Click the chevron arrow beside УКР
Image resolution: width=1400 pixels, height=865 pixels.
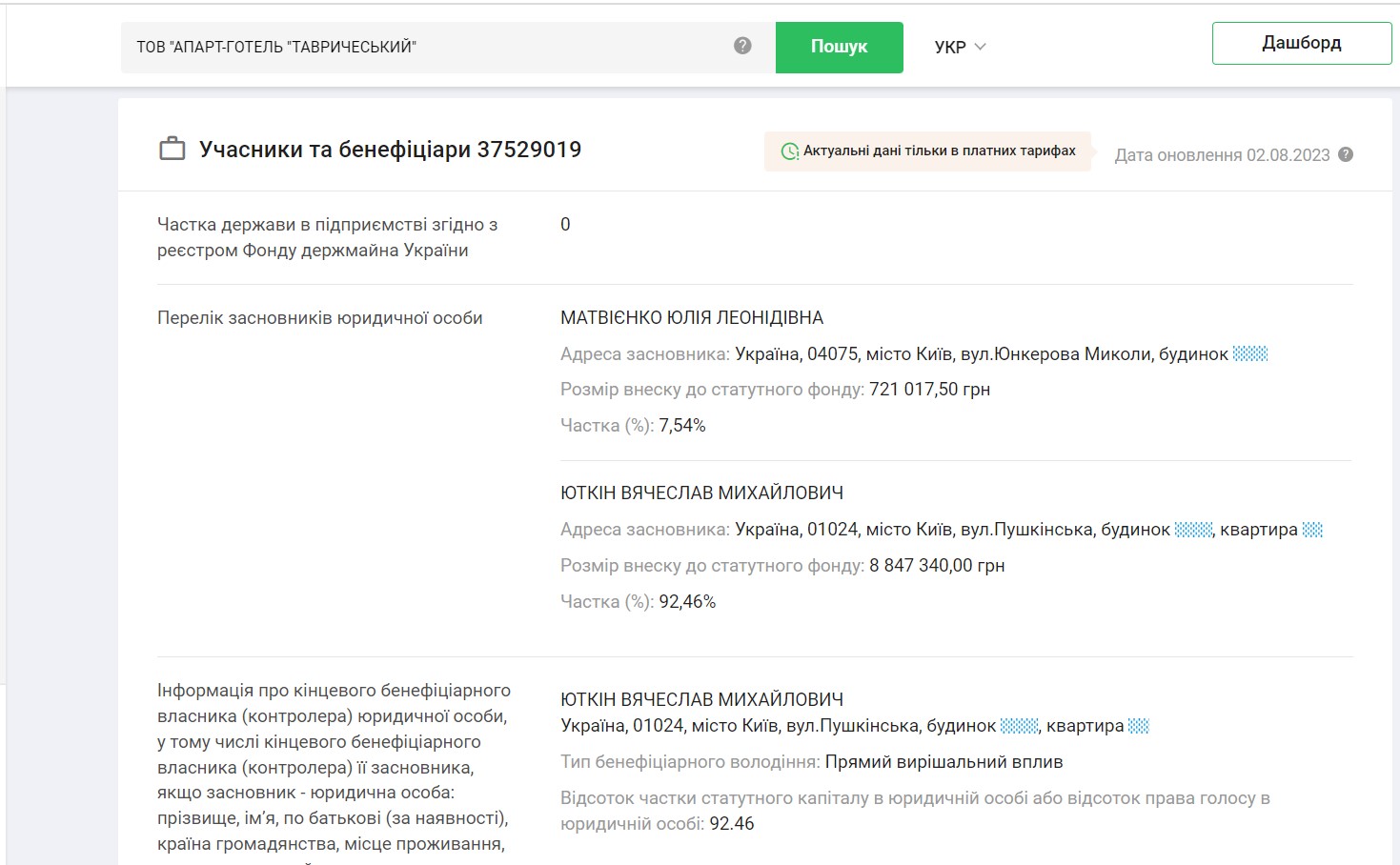coord(980,47)
